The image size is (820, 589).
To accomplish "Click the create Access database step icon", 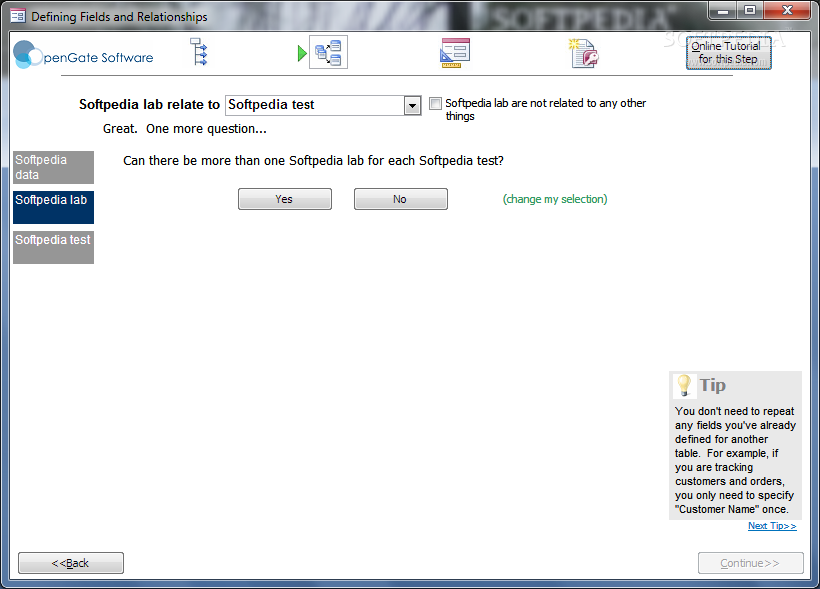I will (584, 53).
